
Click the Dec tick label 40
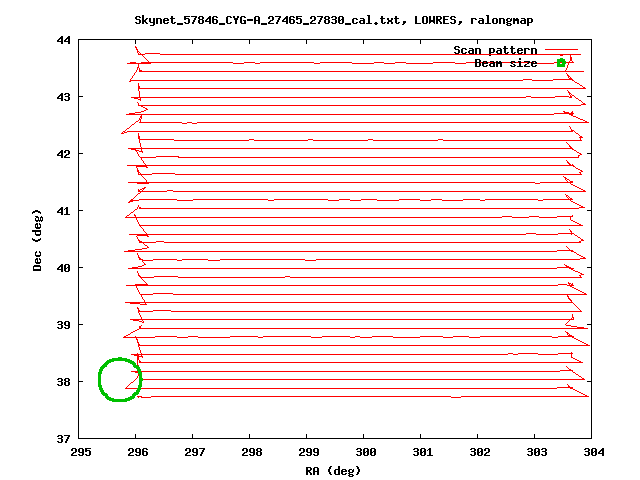(64, 268)
